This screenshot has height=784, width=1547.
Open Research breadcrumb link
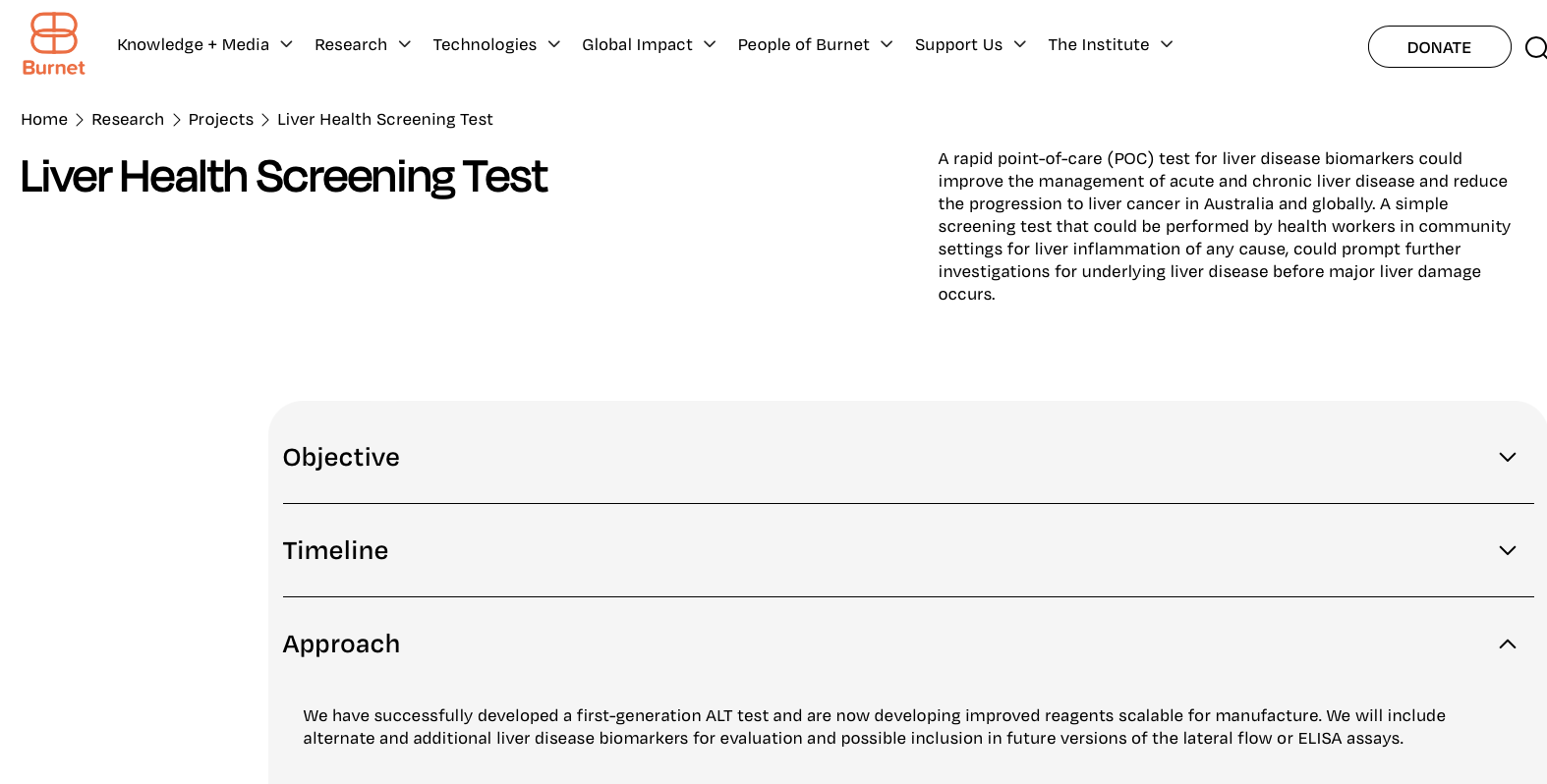click(x=128, y=119)
